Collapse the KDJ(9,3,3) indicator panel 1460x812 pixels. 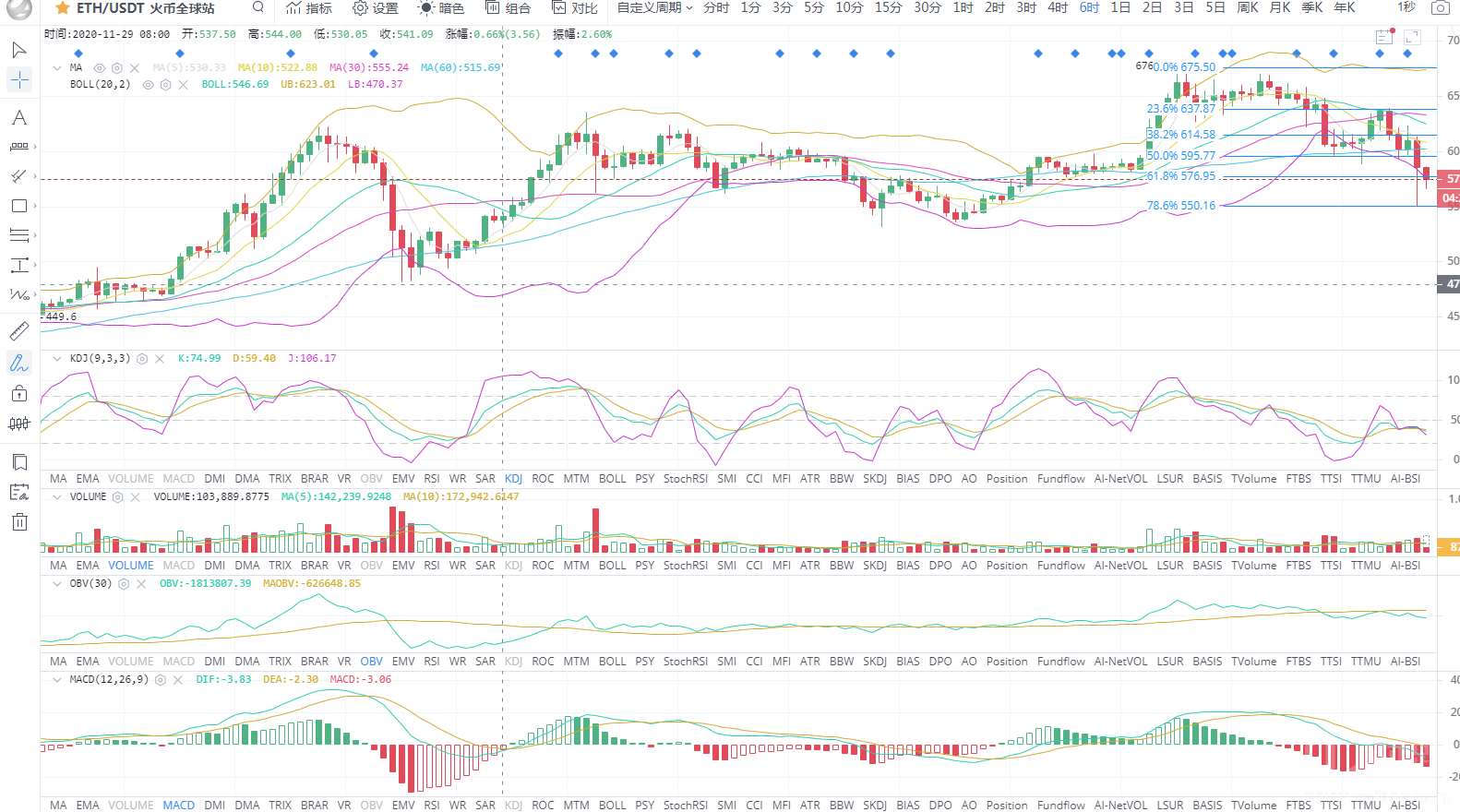pyautogui.click(x=57, y=359)
